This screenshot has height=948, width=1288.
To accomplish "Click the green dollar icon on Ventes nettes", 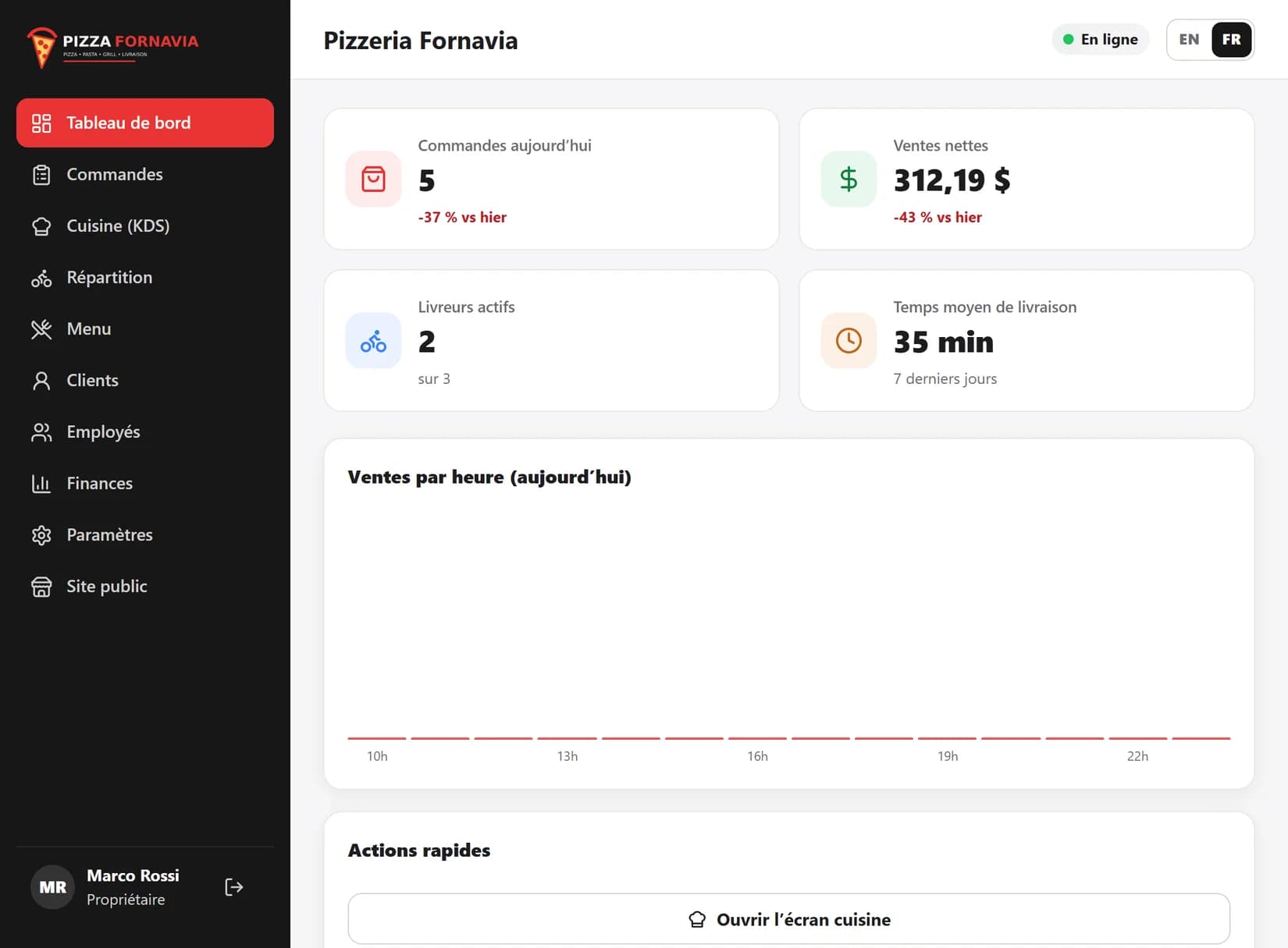I will coord(849,179).
